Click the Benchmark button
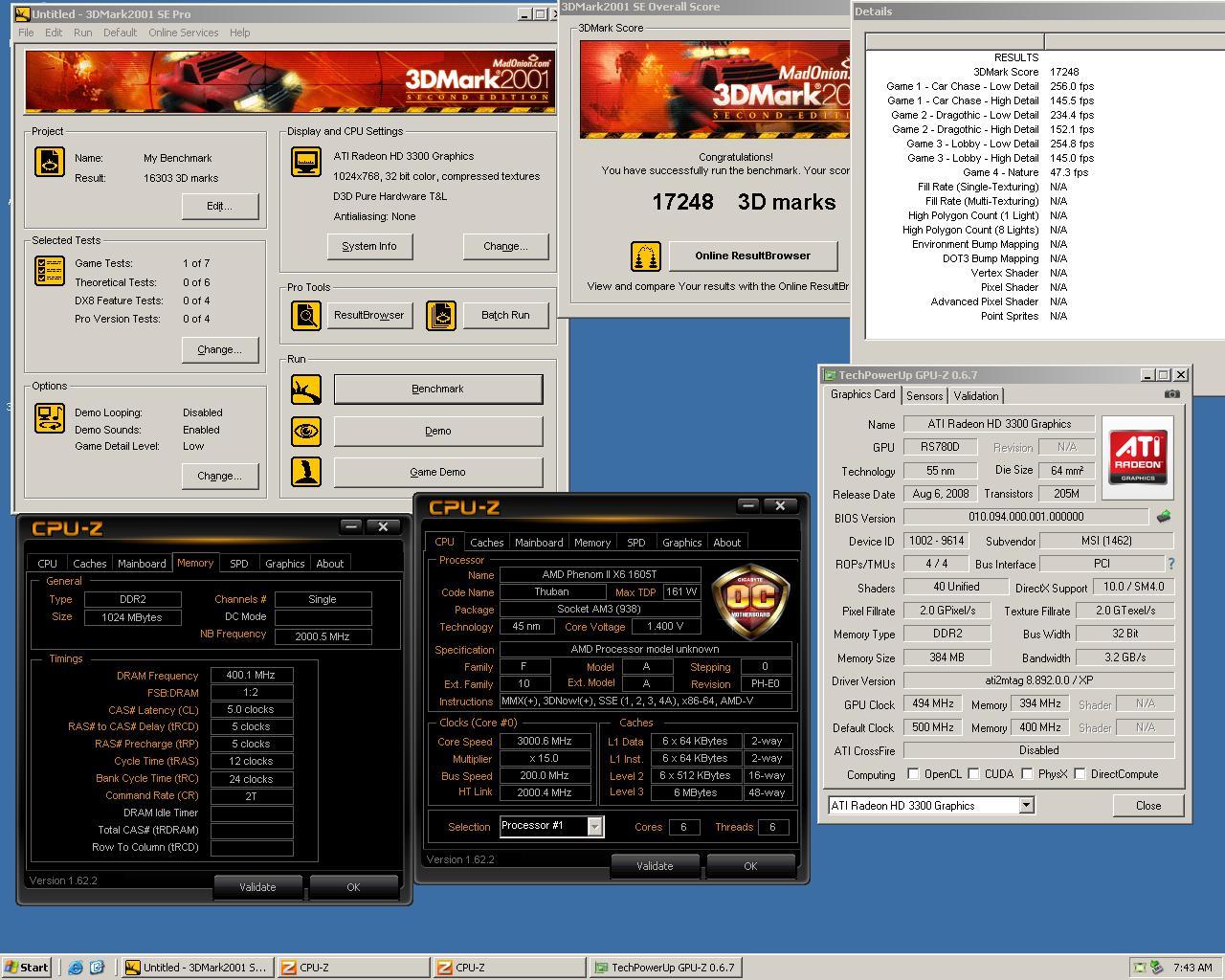This screenshot has height=980, width=1225. pyautogui.click(x=438, y=389)
